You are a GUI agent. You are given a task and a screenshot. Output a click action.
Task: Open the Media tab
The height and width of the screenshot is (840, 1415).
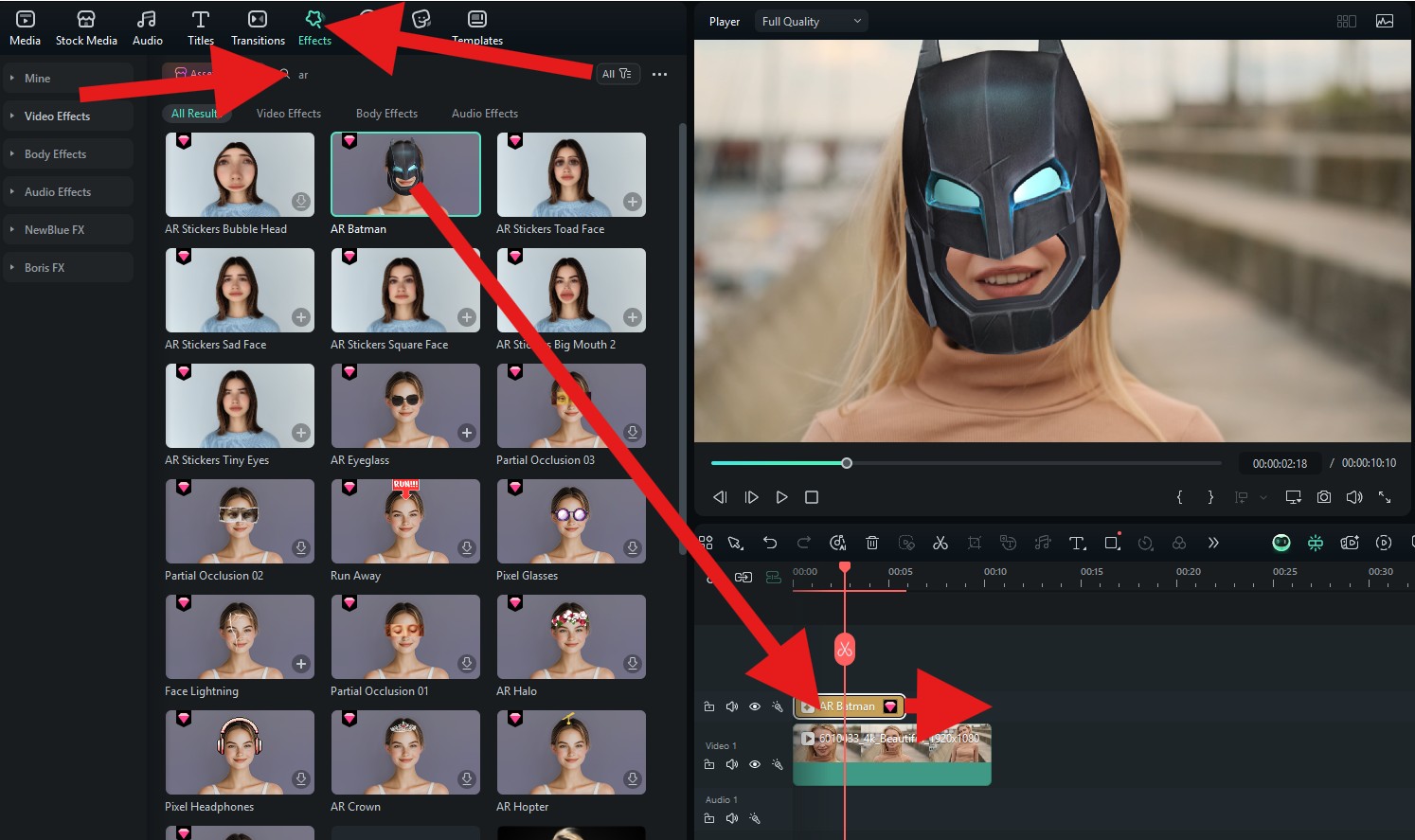25,27
